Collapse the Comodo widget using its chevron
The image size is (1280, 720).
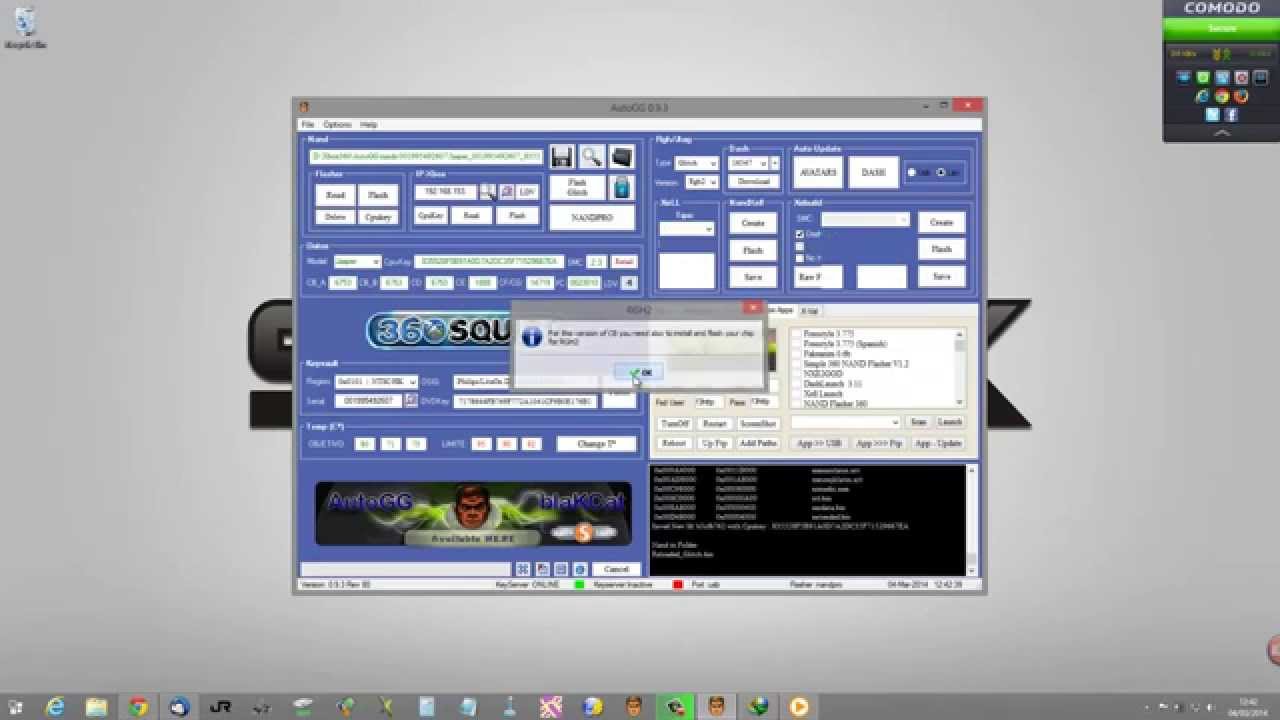[1221, 133]
